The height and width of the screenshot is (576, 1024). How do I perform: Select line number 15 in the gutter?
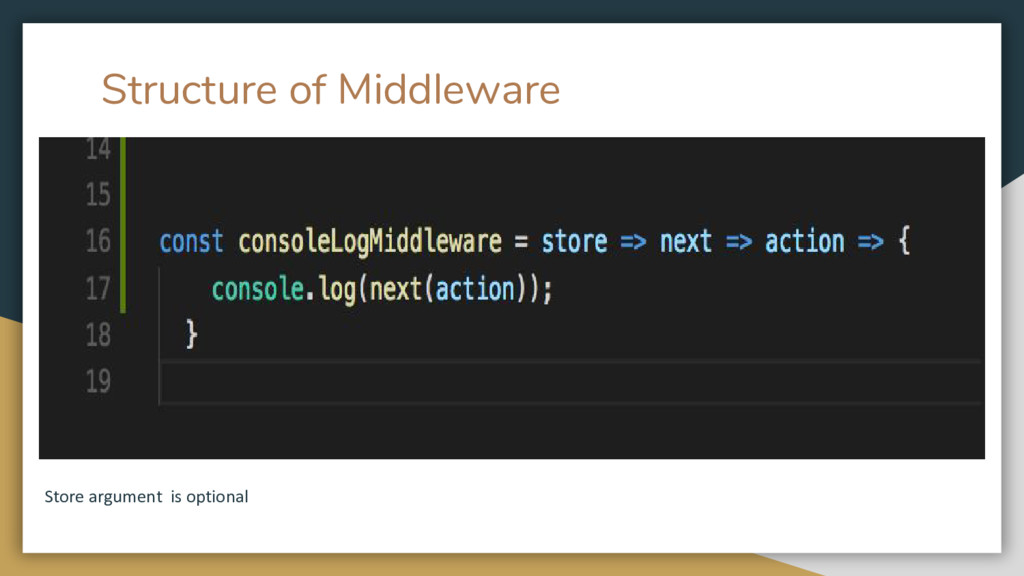98,195
